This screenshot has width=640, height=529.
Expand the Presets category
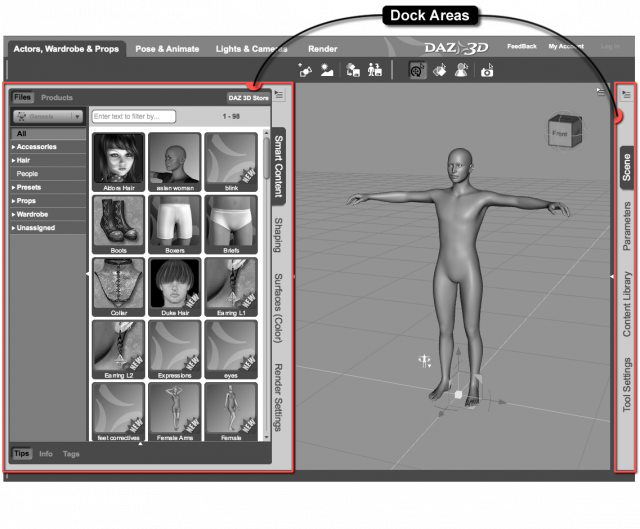pyautogui.click(x=48, y=187)
